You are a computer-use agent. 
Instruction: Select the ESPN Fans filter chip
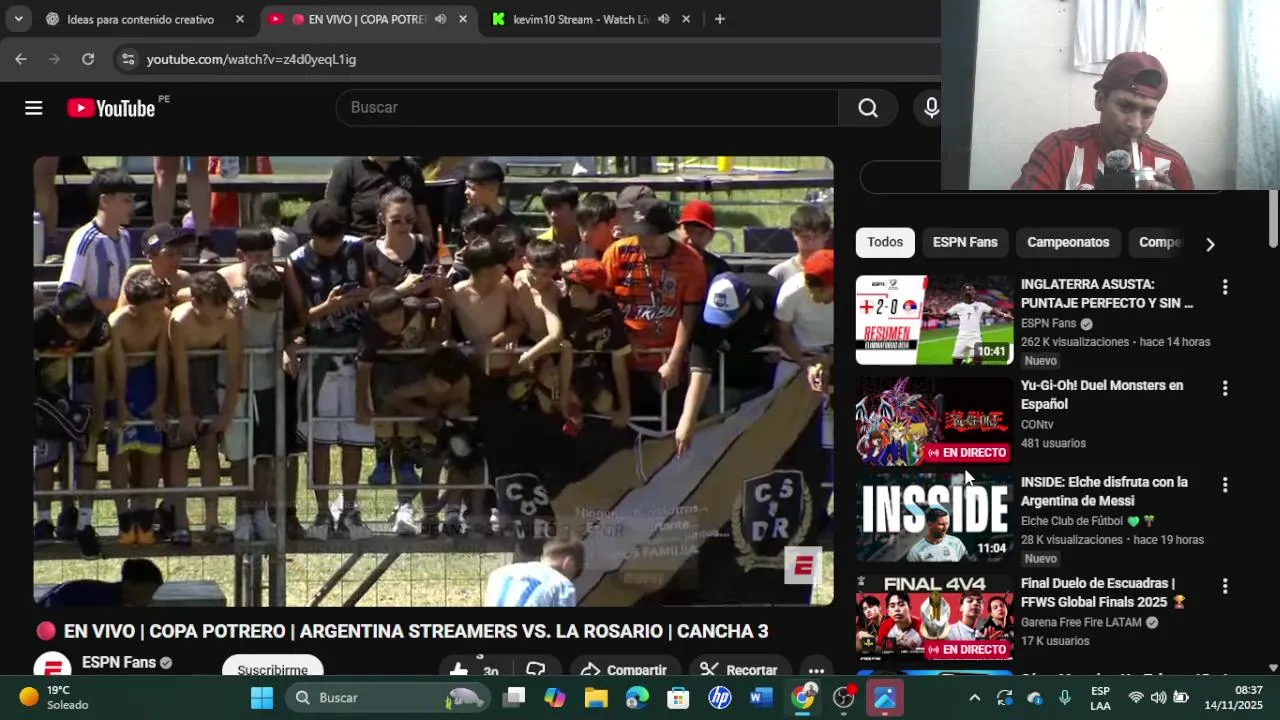click(x=965, y=242)
